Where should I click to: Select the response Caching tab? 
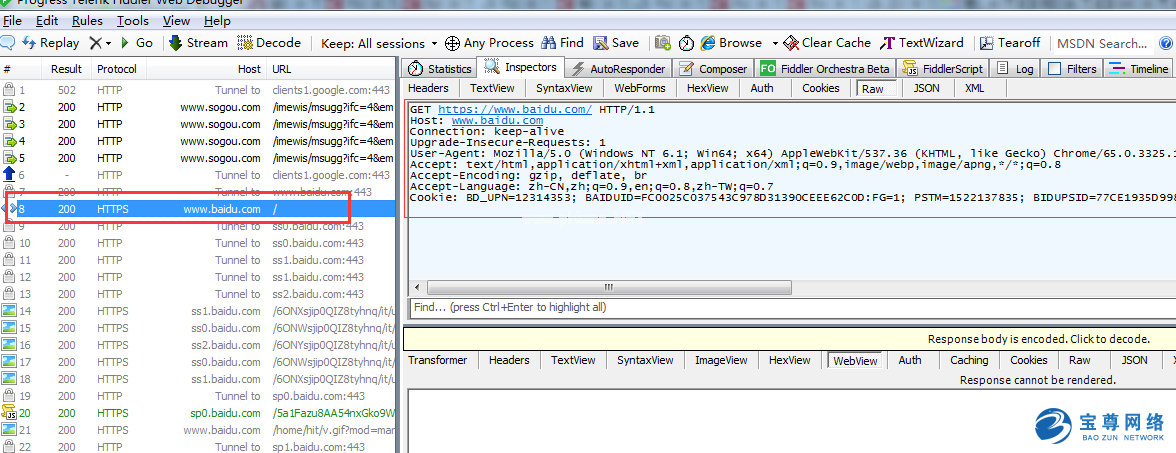969,360
